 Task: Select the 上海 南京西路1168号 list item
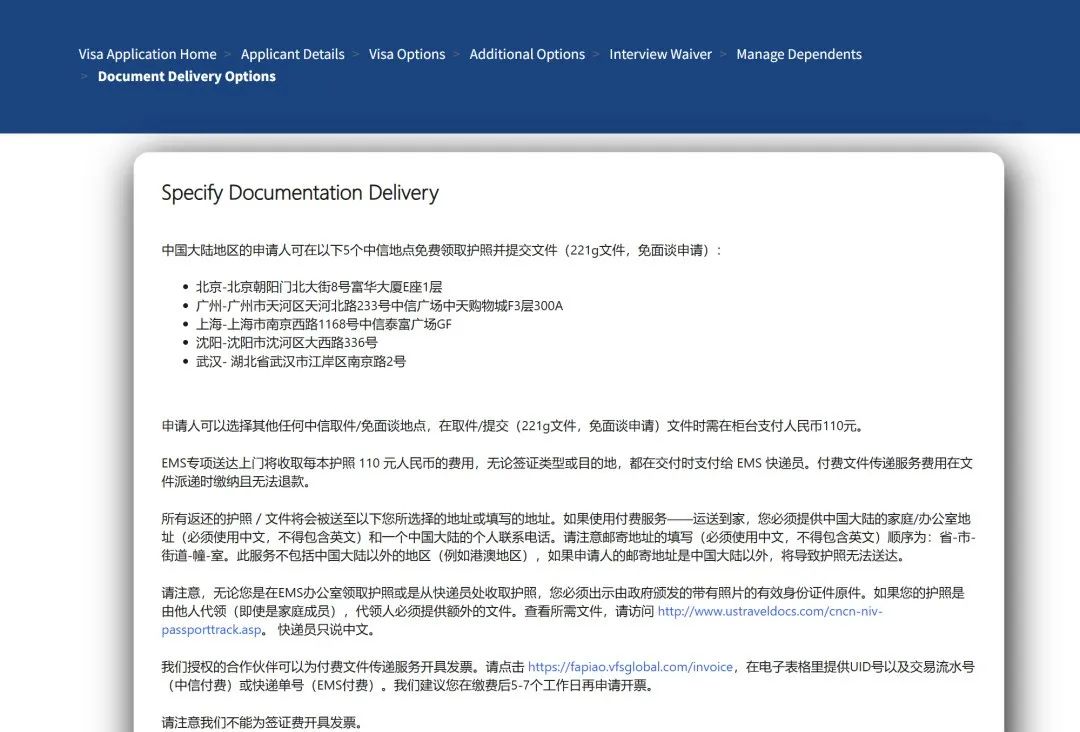click(x=324, y=324)
